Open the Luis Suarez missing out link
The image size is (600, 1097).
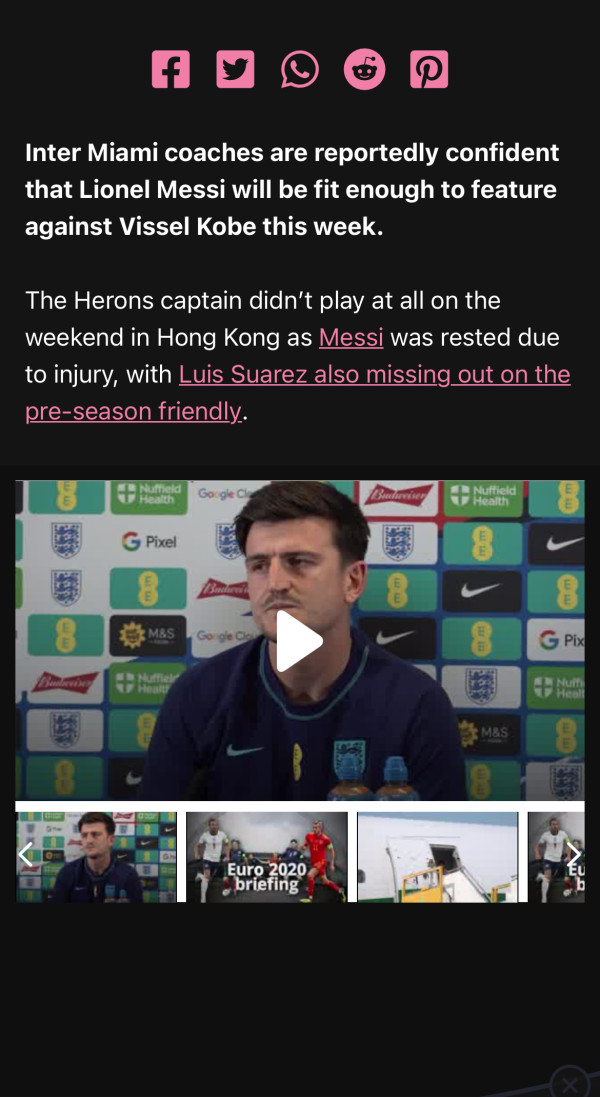(375, 374)
